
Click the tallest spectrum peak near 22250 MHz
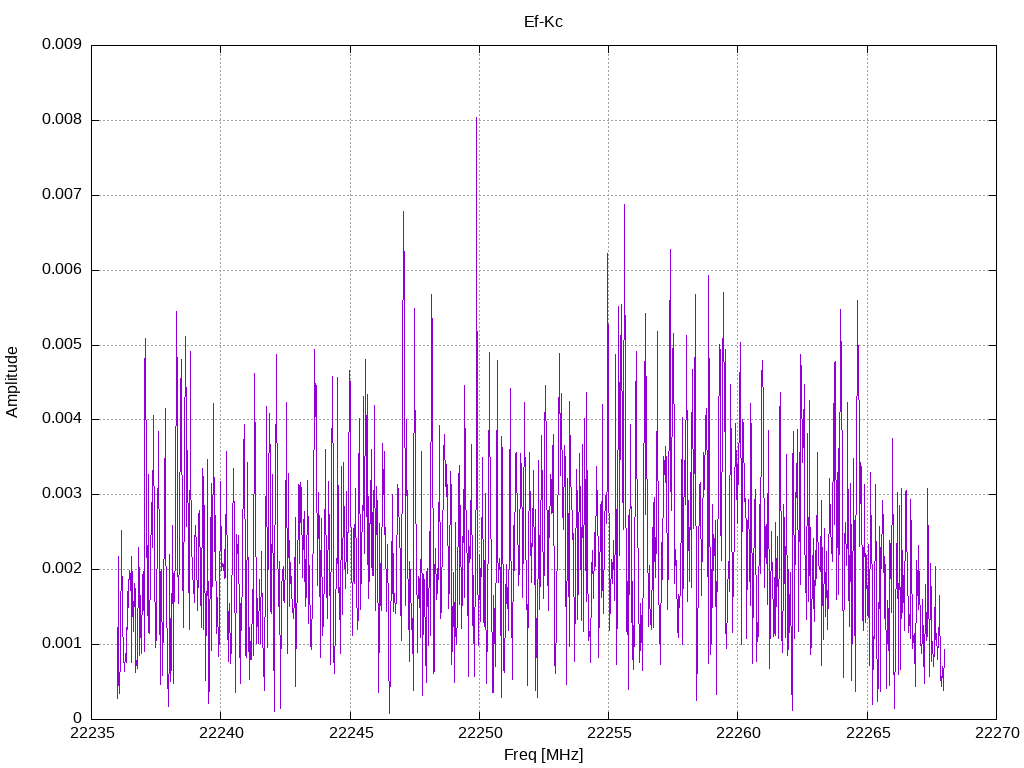pos(477,119)
